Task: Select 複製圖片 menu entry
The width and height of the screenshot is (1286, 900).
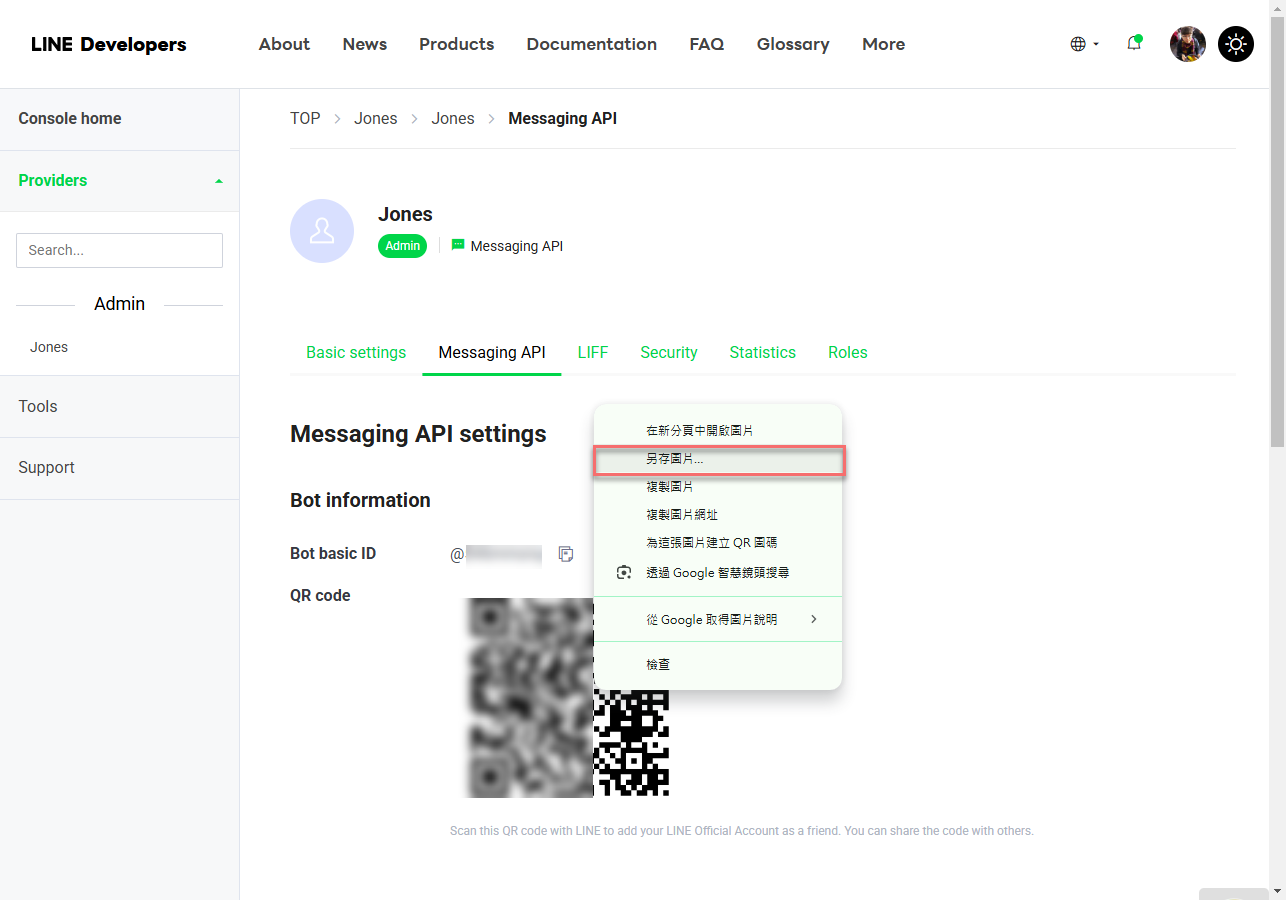Action: [718, 487]
